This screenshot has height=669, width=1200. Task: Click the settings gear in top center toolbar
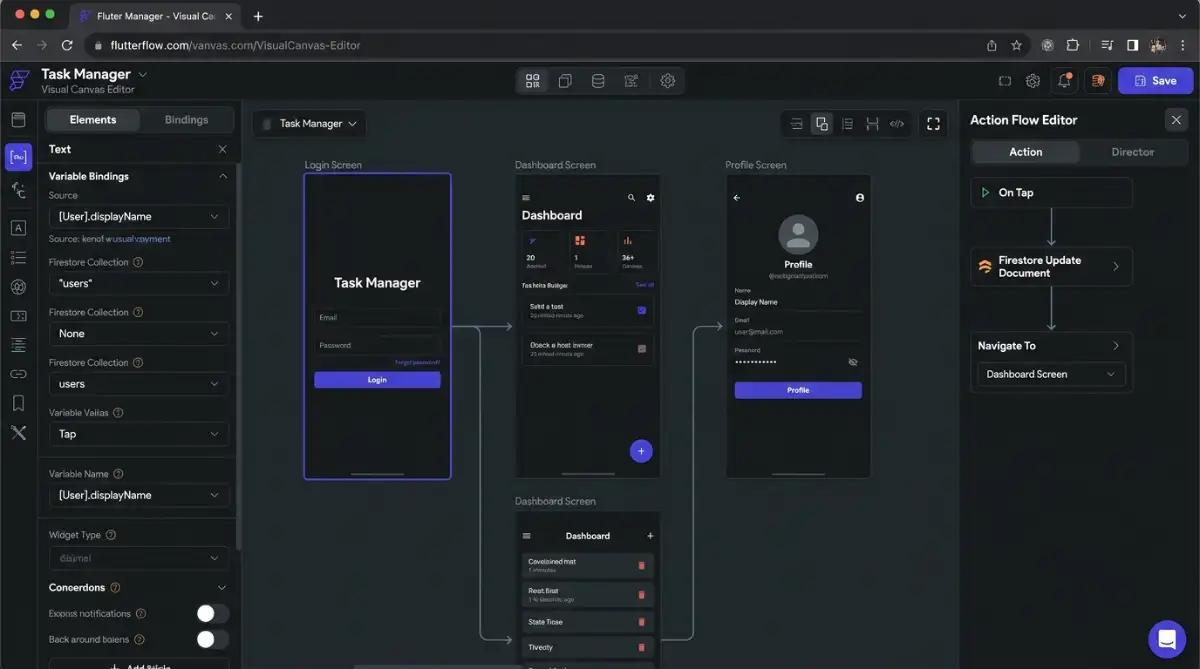tap(667, 81)
